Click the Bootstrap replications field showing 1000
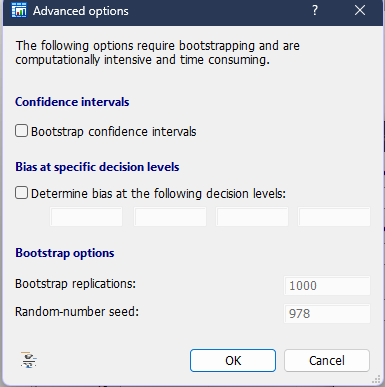The width and height of the screenshot is (385, 387). click(x=327, y=286)
